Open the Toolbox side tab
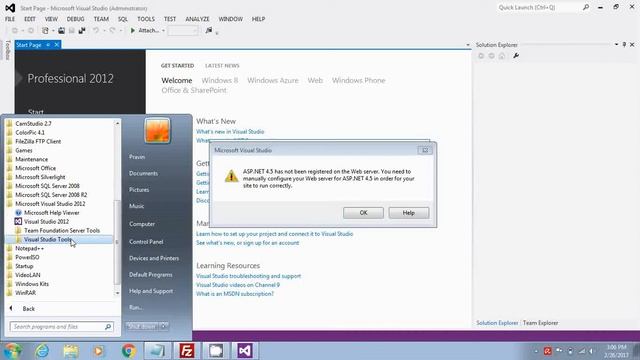Viewport: 640px width, 360px height. (x=7, y=50)
